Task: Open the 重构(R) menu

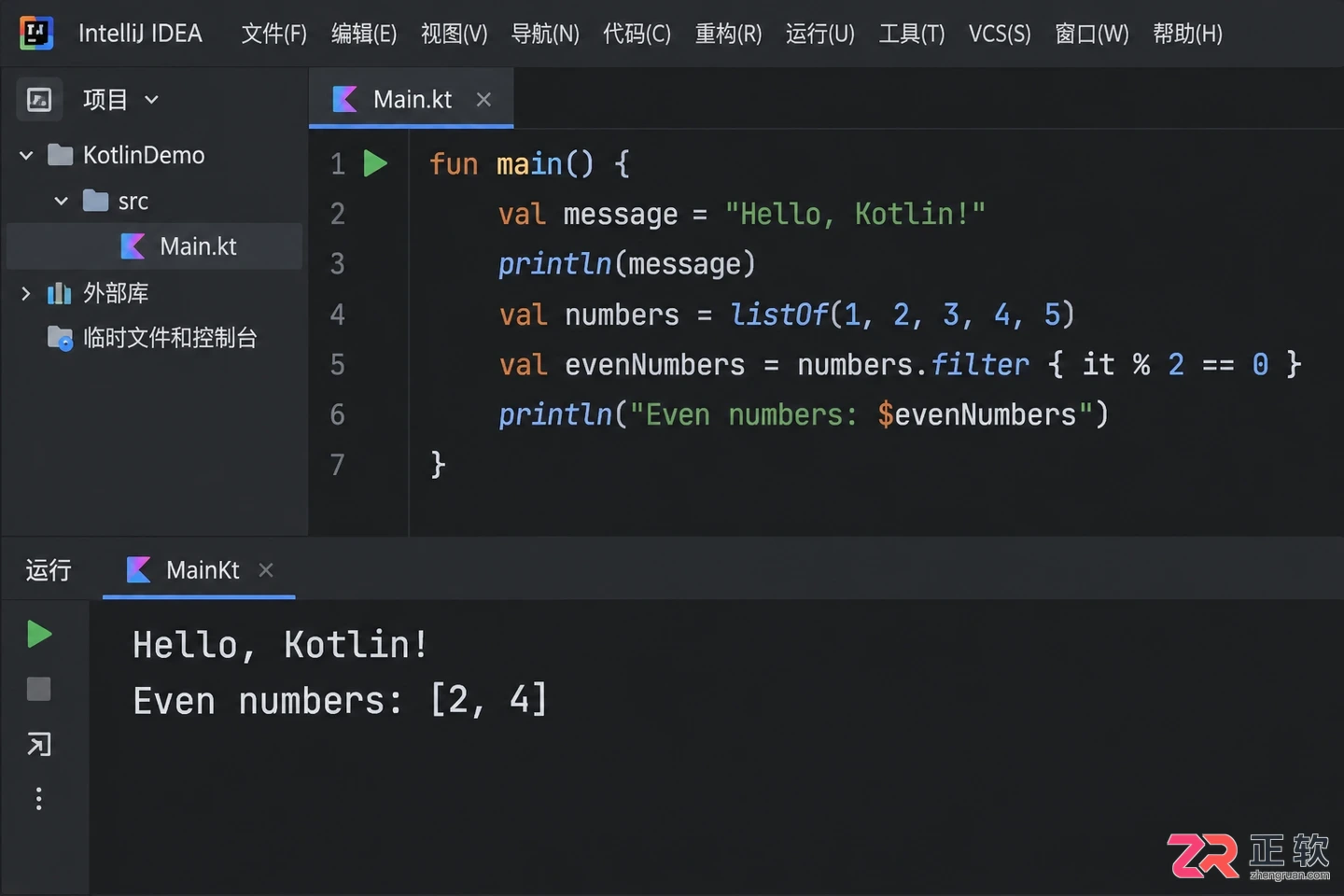Action: pos(728,35)
